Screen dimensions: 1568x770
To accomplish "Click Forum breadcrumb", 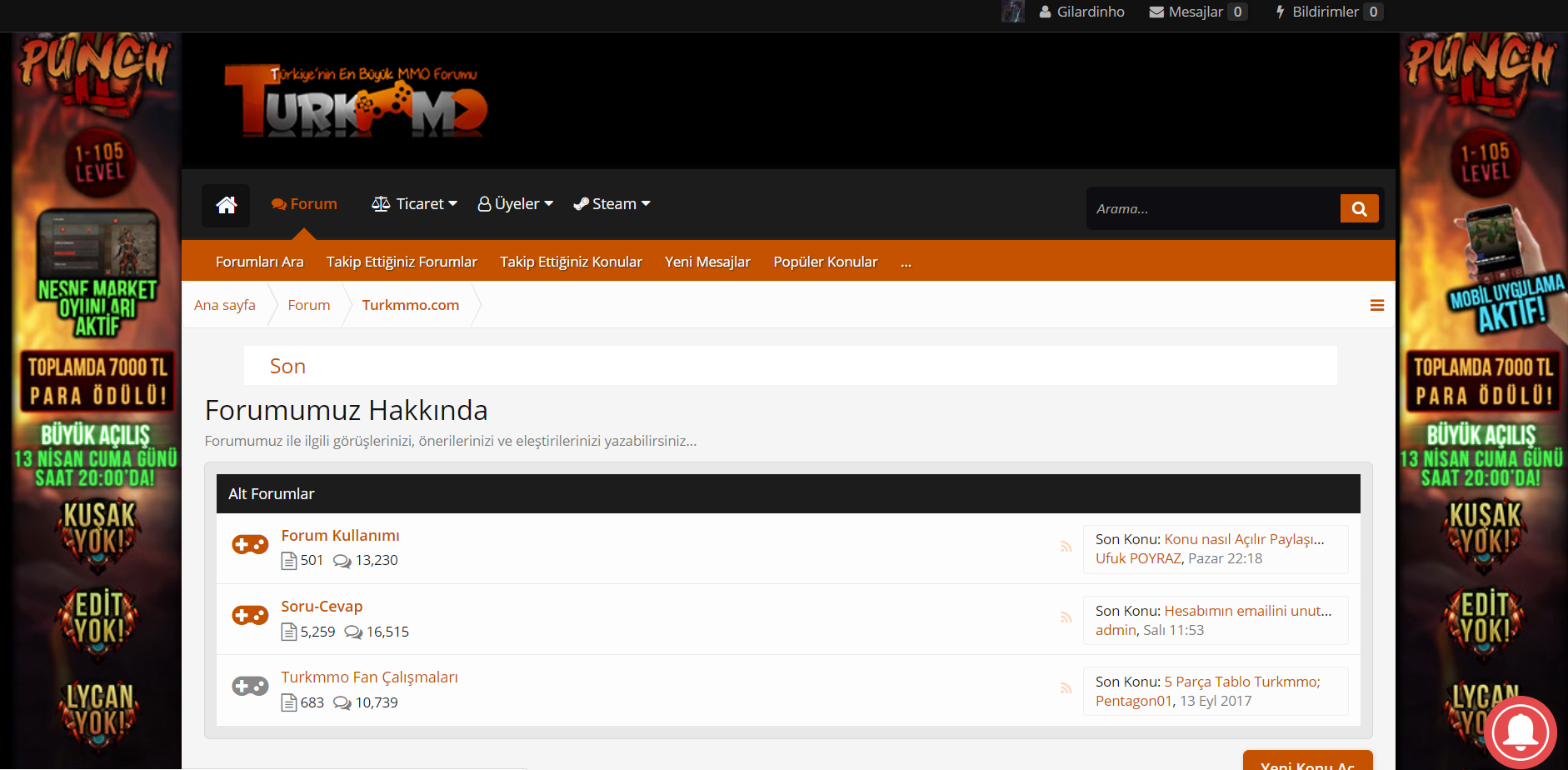I will (309, 305).
